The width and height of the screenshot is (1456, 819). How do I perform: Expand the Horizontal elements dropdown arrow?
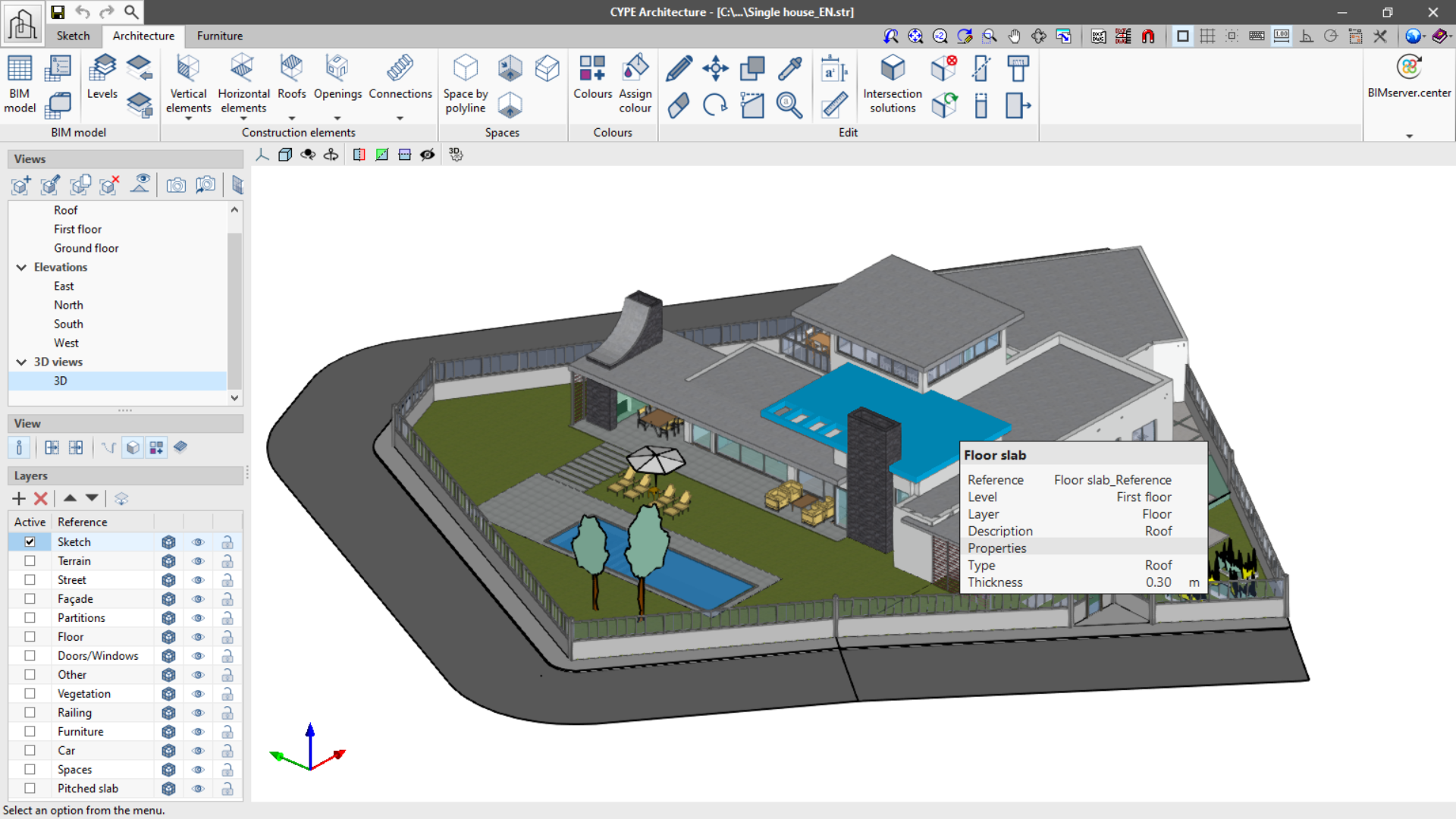pyautogui.click(x=243, y=118)
